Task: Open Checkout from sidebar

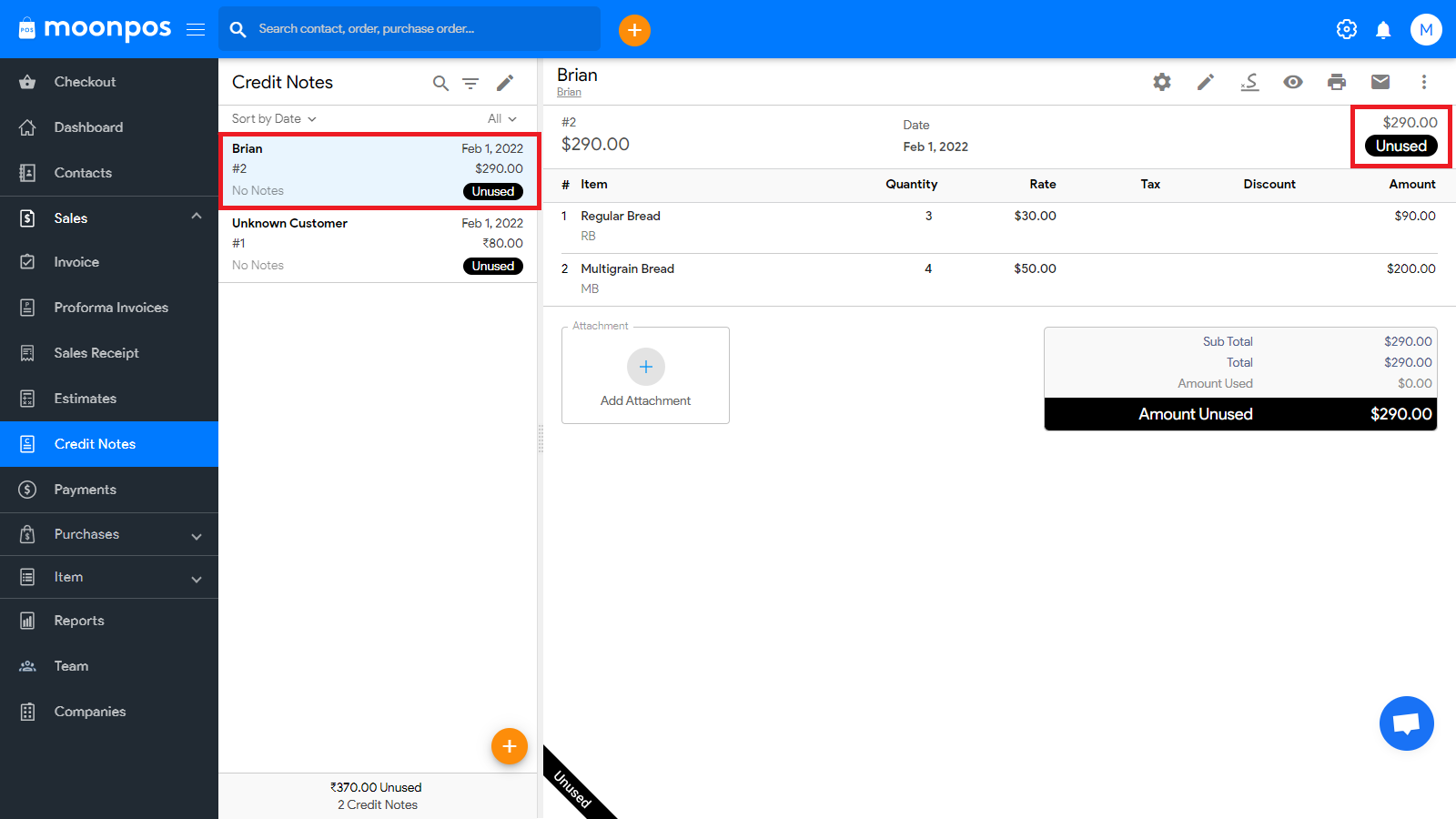Action: (109, 82)
